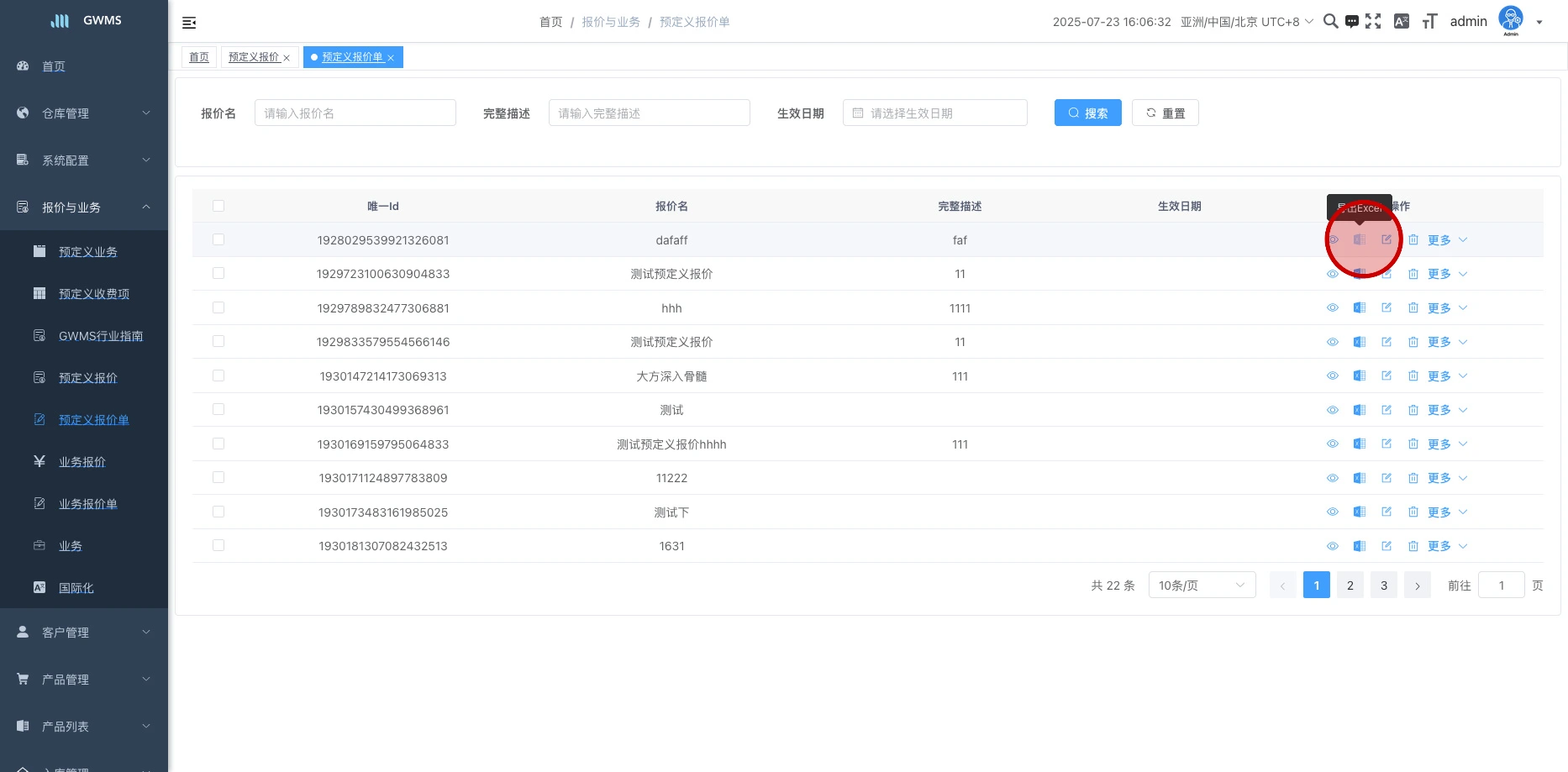
Task: Click the edit icon for row 11222
Action: click(x=1386, y=478)
